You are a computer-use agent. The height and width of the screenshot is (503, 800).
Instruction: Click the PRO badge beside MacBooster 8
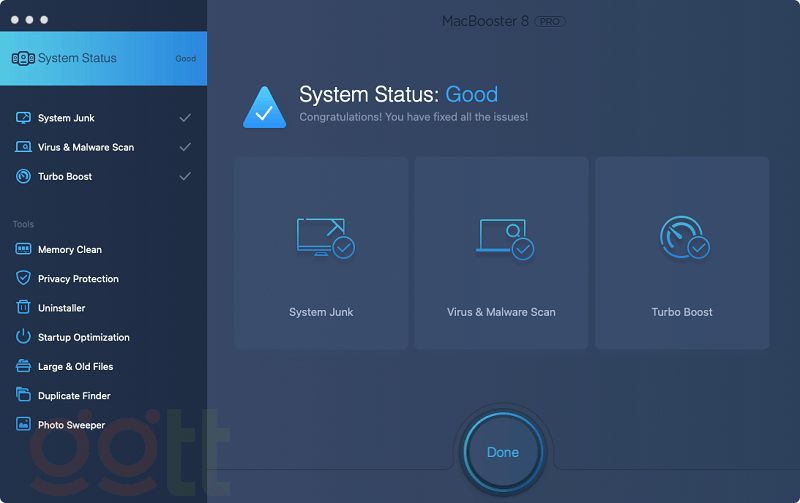[550, 21]
